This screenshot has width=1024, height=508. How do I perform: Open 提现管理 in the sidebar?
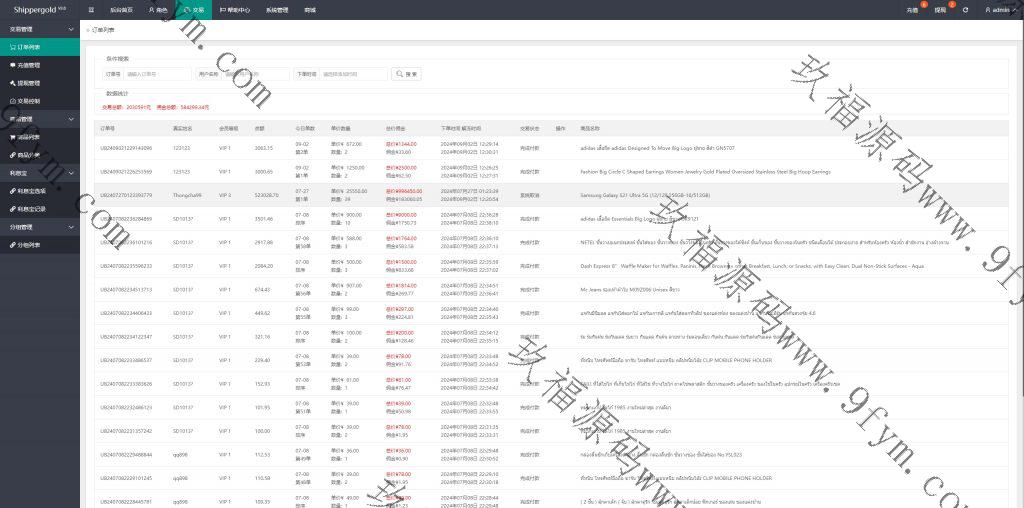(28, 83)
